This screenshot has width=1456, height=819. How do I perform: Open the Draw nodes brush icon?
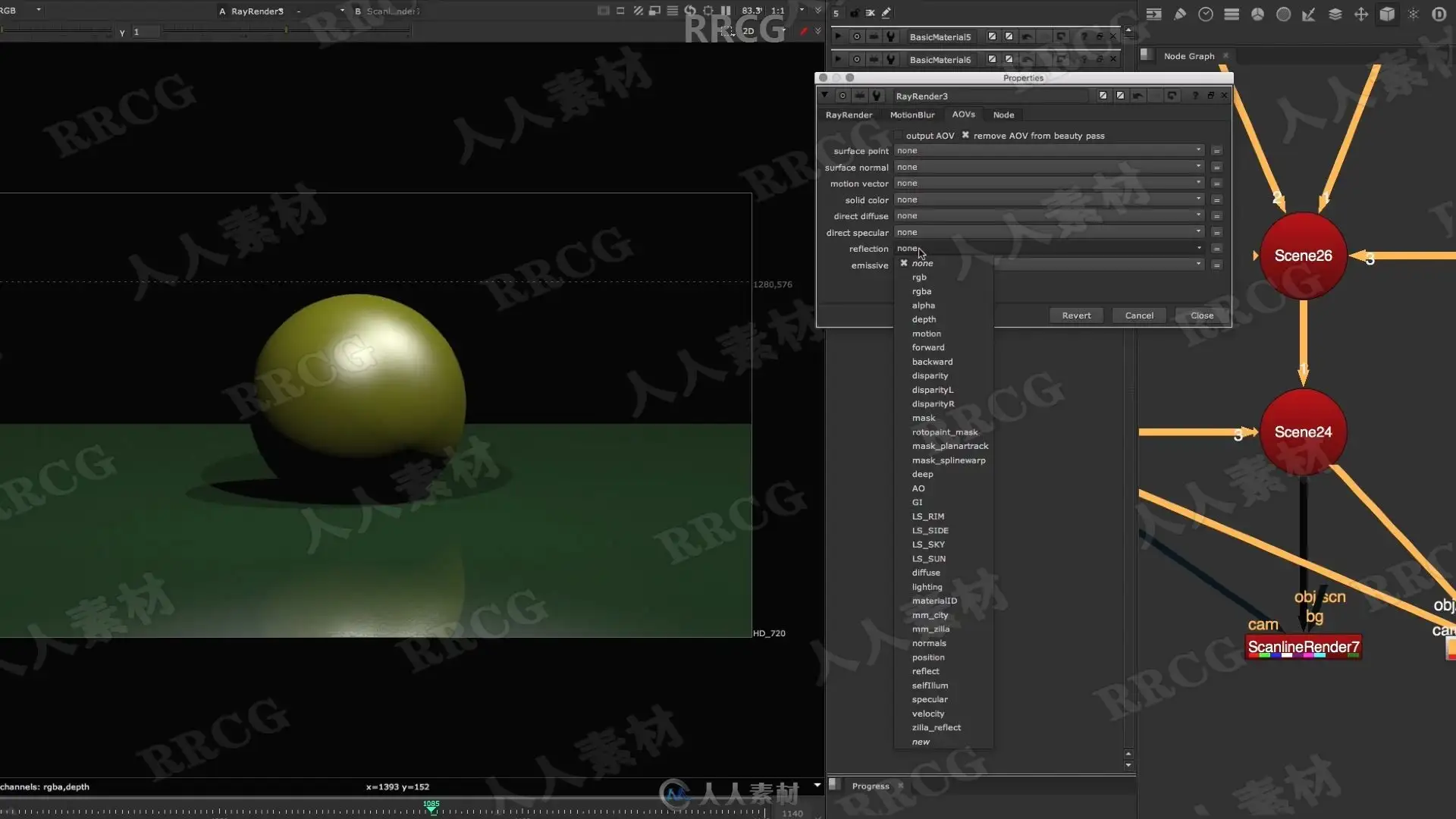point(1180,14)
